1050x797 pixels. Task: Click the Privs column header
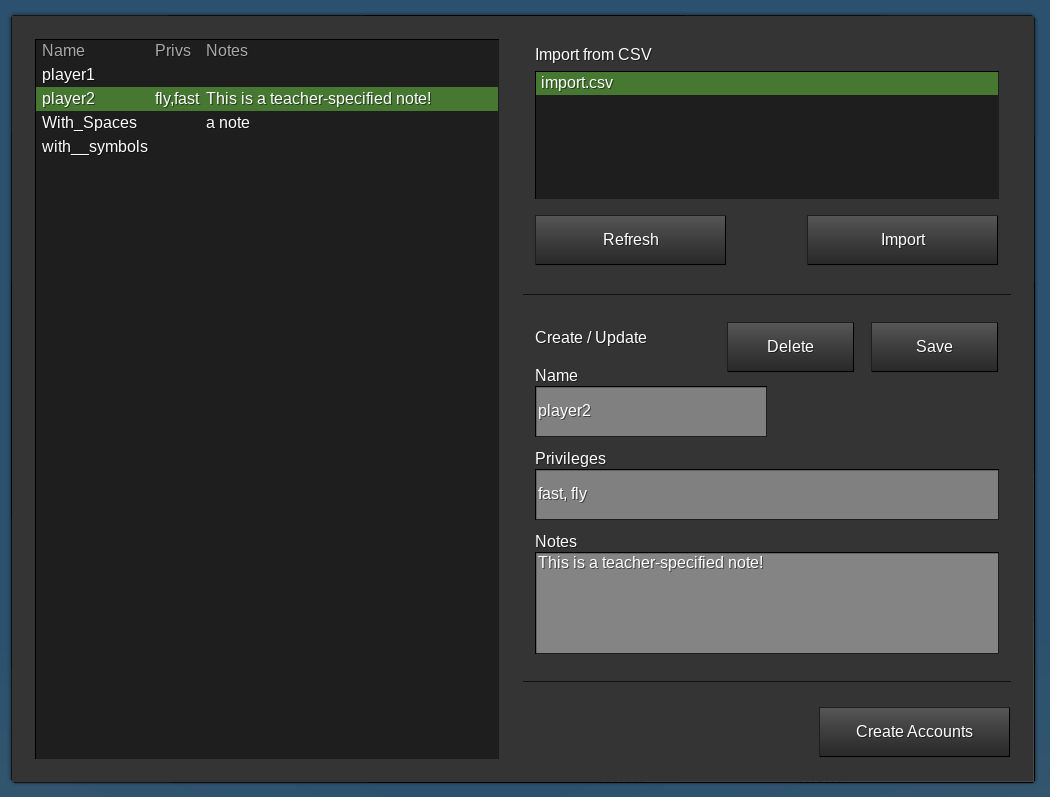point(172,51)
